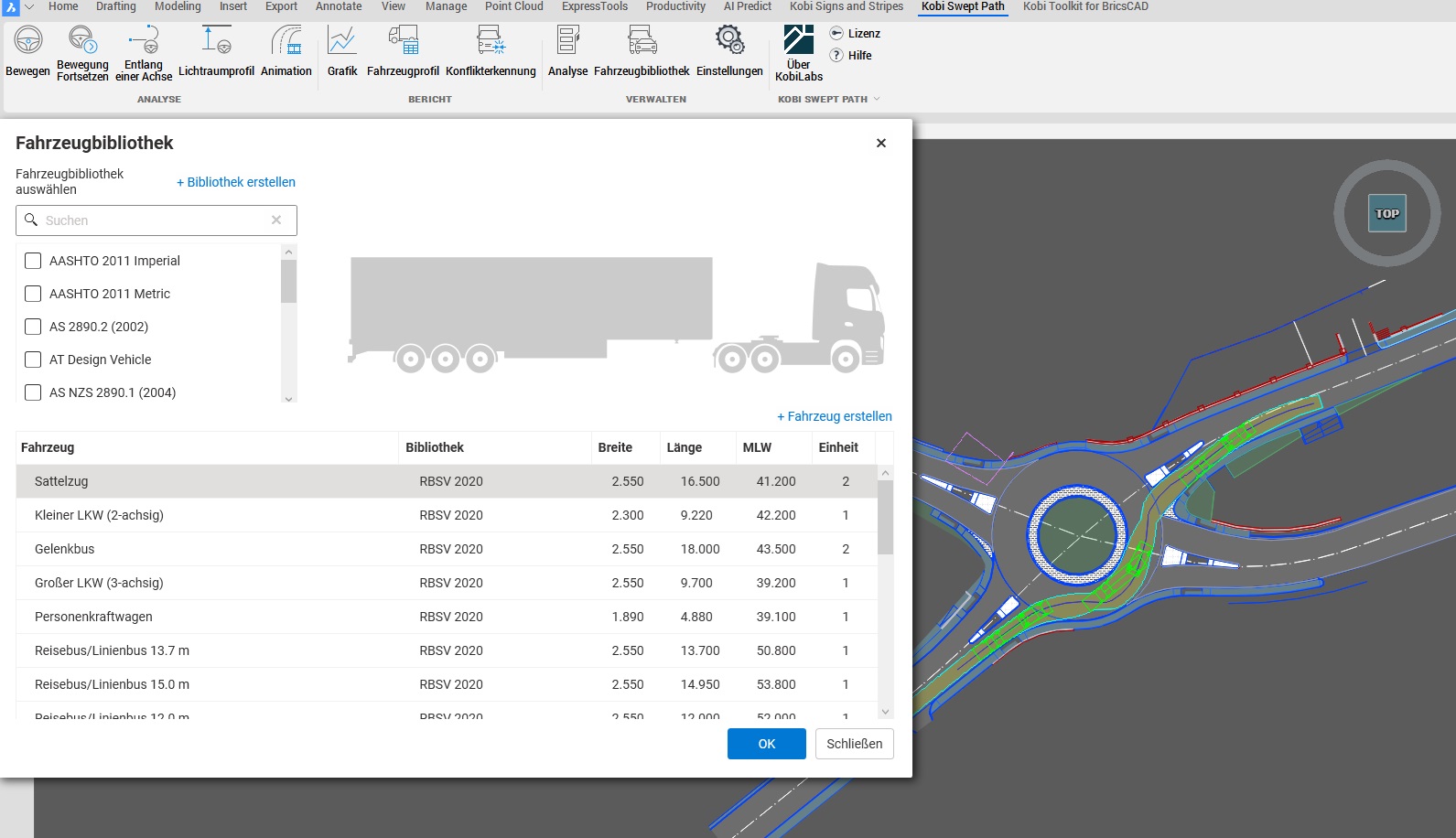Enable the AS 2890.2 (2002) library
This screenshot has height=838, width=1456.
[x=33, y=327]
